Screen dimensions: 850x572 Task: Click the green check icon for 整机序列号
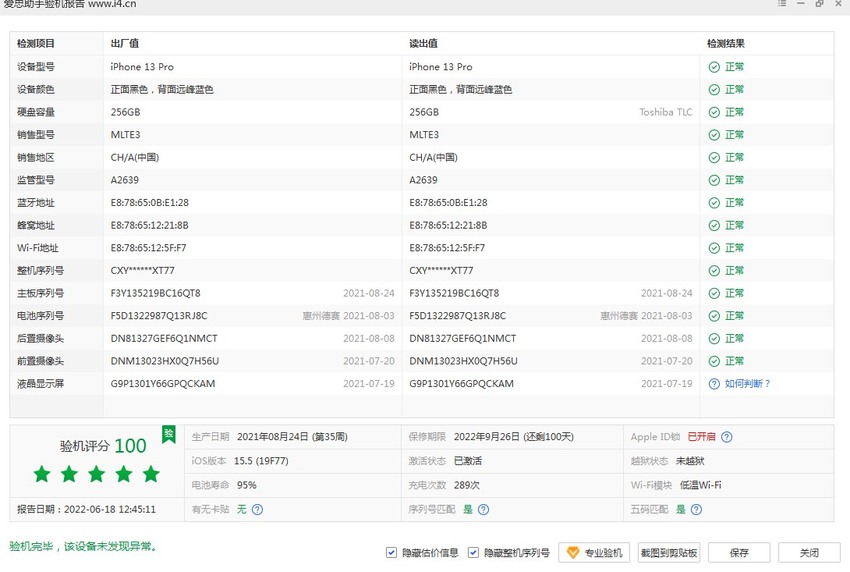pos(714,271)
